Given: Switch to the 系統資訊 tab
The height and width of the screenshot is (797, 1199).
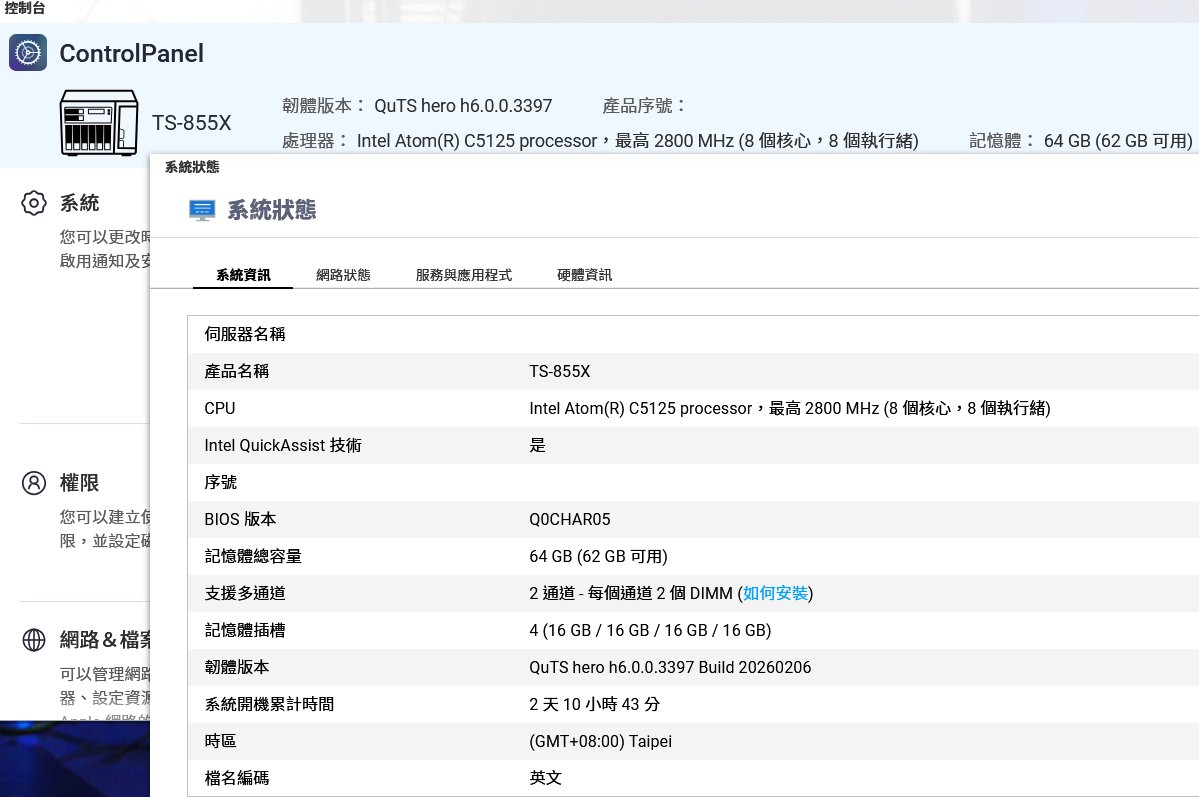Looking at the screenshot, I should pos(243,275).
